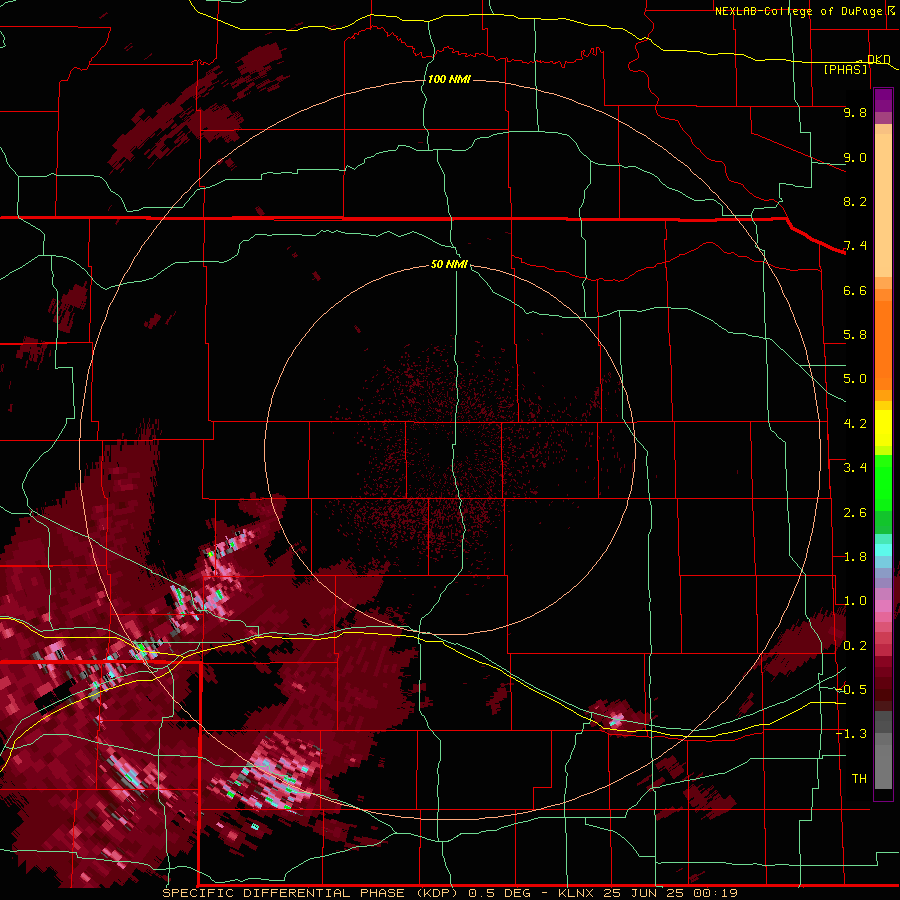Click the 1.8 value on color scale

[855, 557]
